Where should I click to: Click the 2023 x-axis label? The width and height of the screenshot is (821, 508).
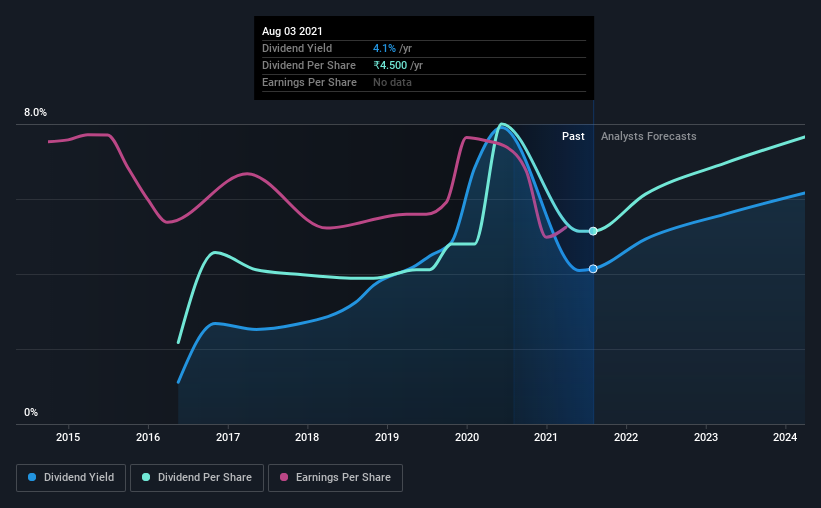(706, 437)
